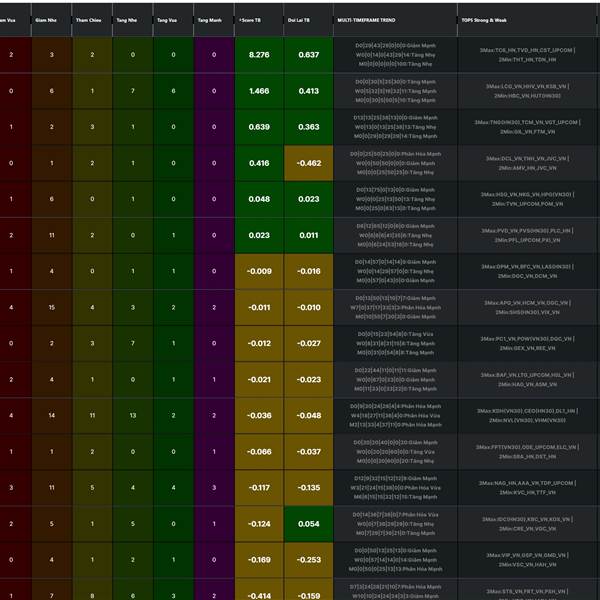Screen dimensions: 600x600
Task: Select the -0.462 Doi Lai cell
Action: coord(308,163)
